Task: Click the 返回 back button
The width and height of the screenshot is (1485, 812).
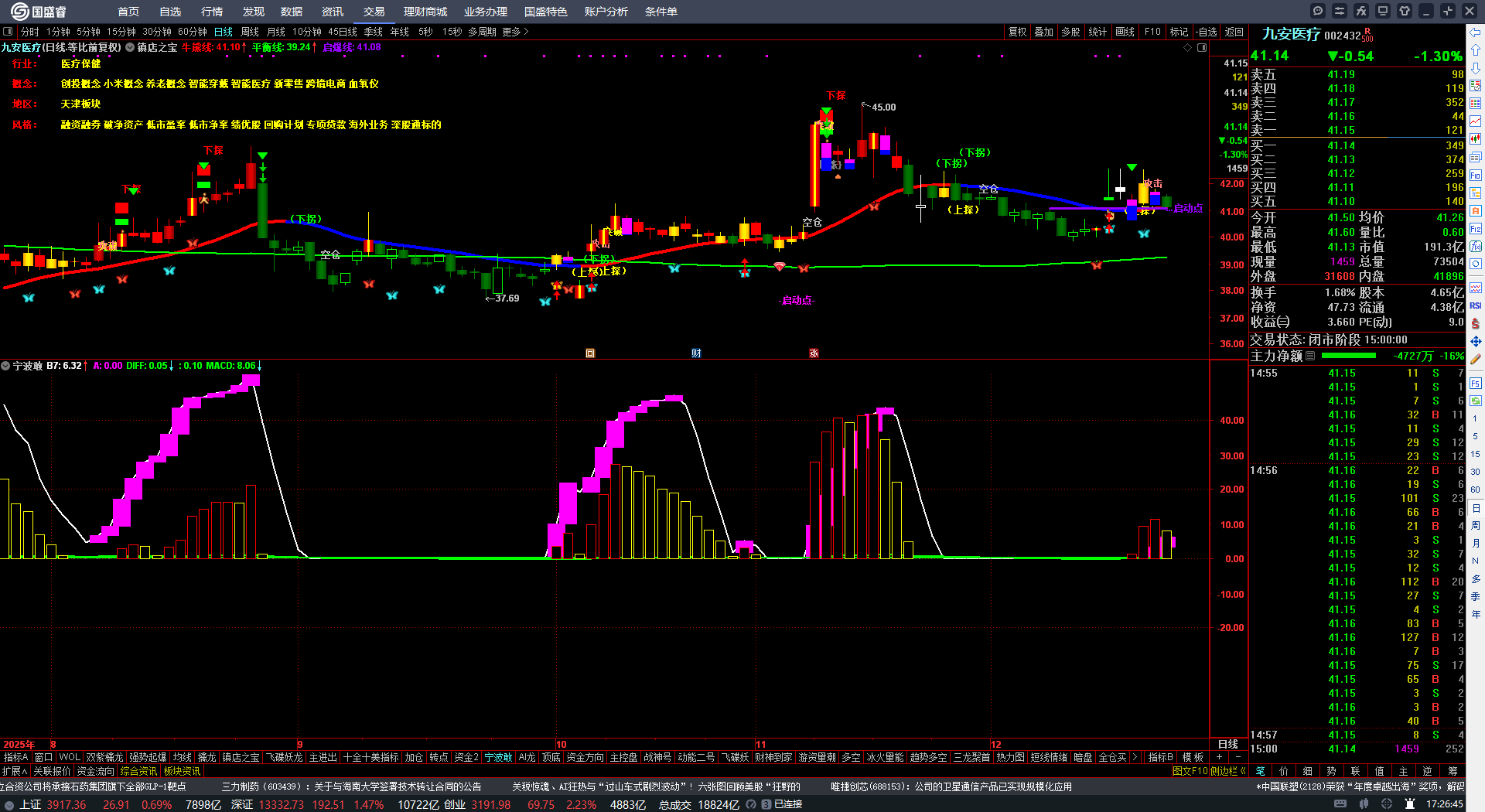Action: coord(1234,32)
